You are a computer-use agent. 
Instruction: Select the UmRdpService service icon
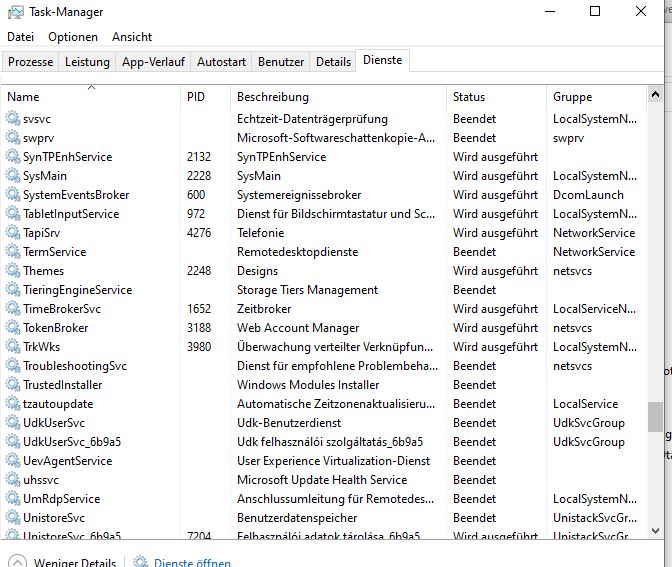(13, 499)
